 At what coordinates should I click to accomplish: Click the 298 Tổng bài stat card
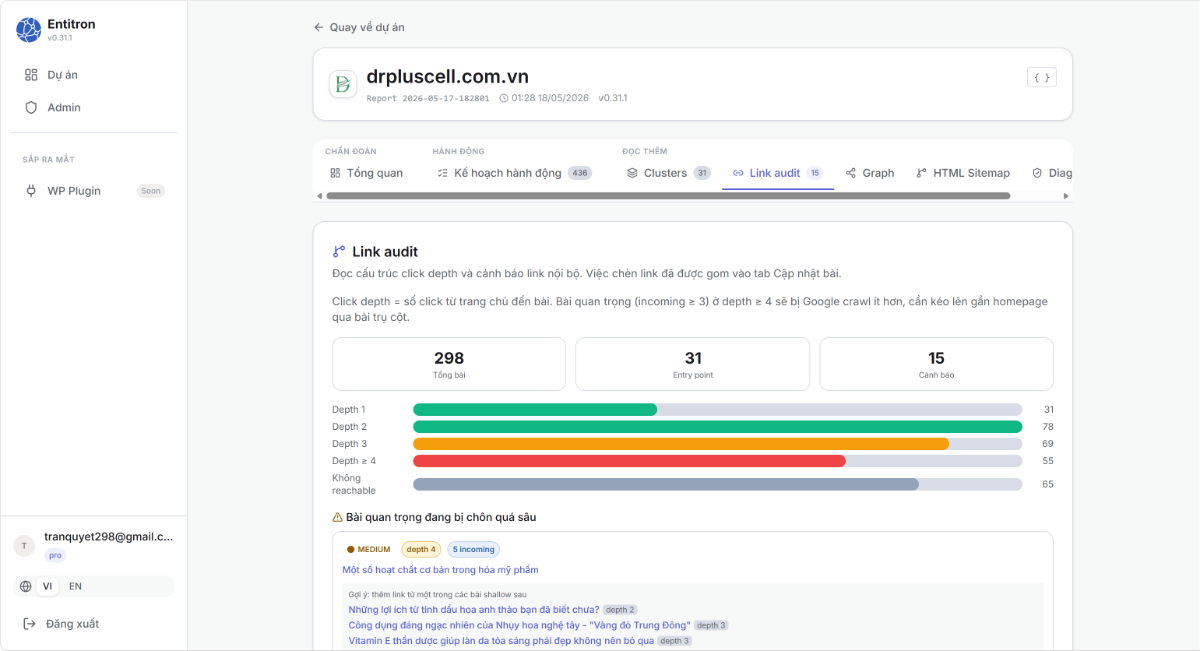449,363
